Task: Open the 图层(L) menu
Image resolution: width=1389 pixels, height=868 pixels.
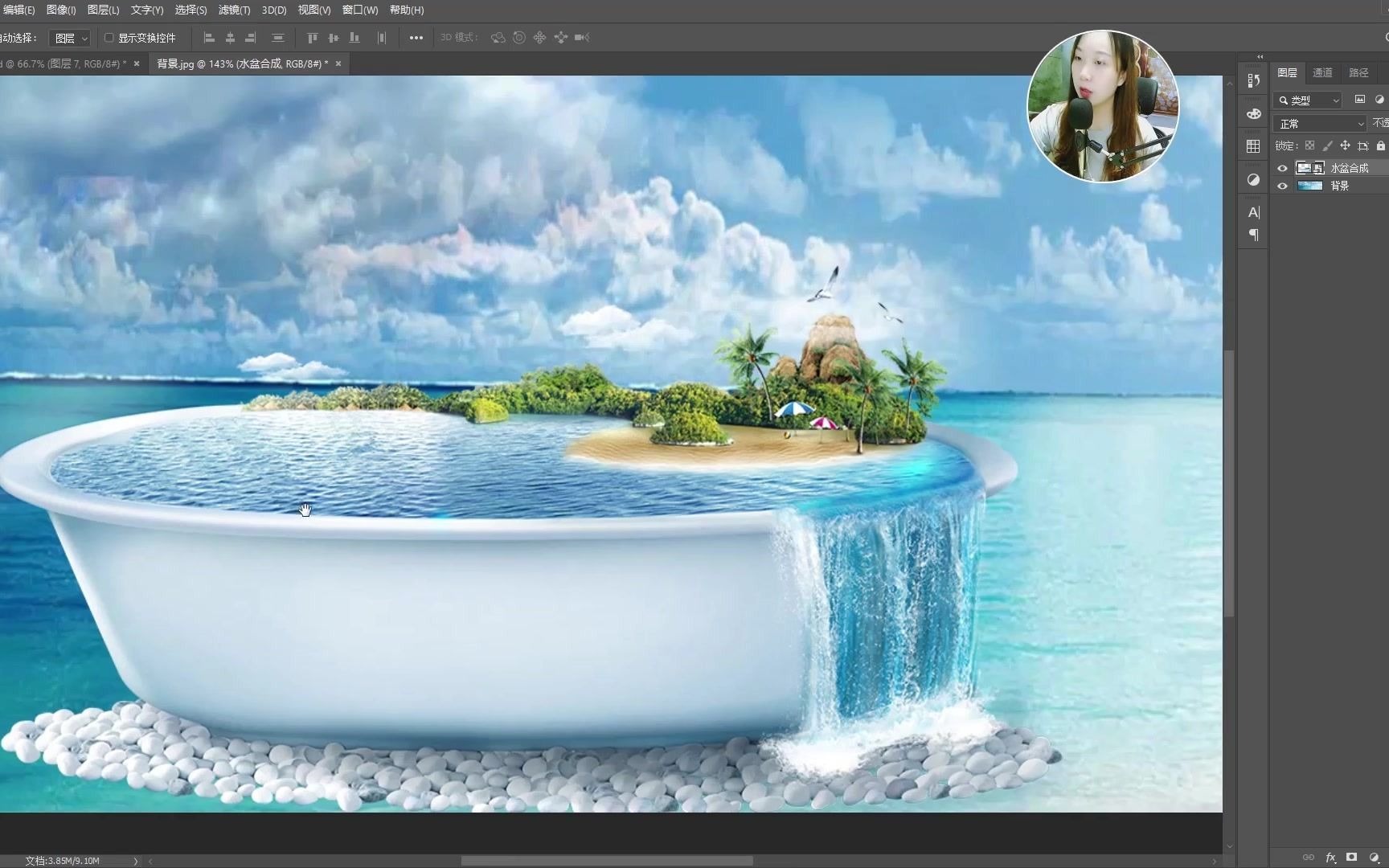Action: click(103, 10)
